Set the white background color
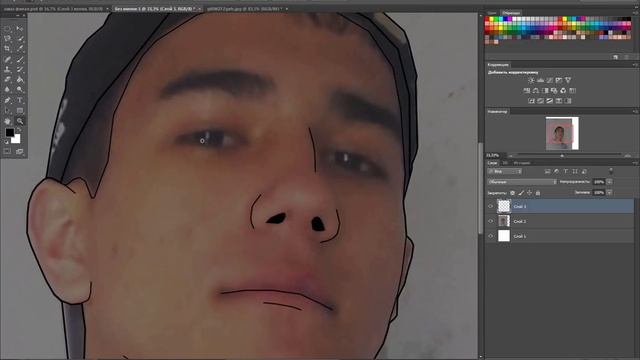Image resolution: width=640 pixels, height=360 pixels. pyautogui.click(x=16, y=140)
